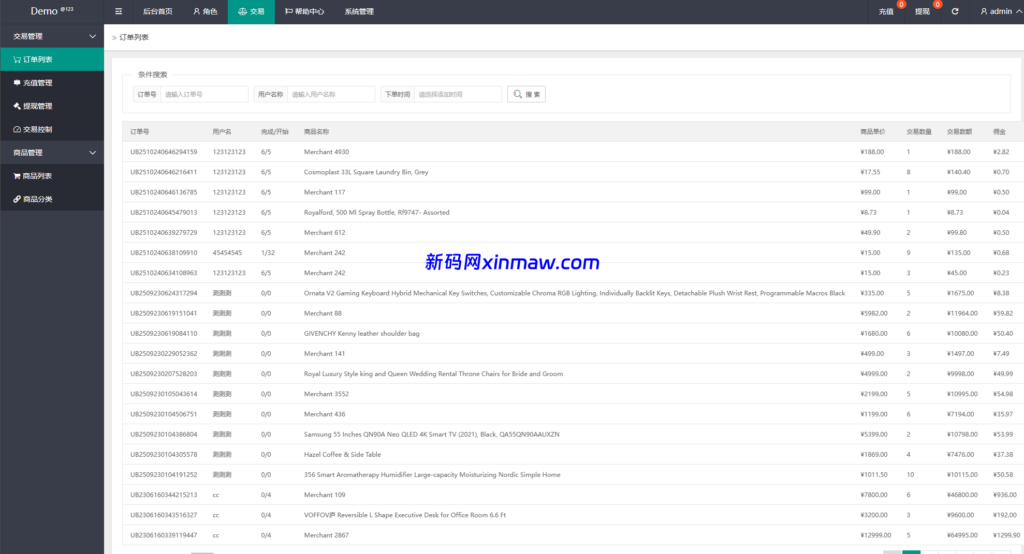Click the 商品列表 cart icon
The image size is (1024, 554).
point(16,176)
